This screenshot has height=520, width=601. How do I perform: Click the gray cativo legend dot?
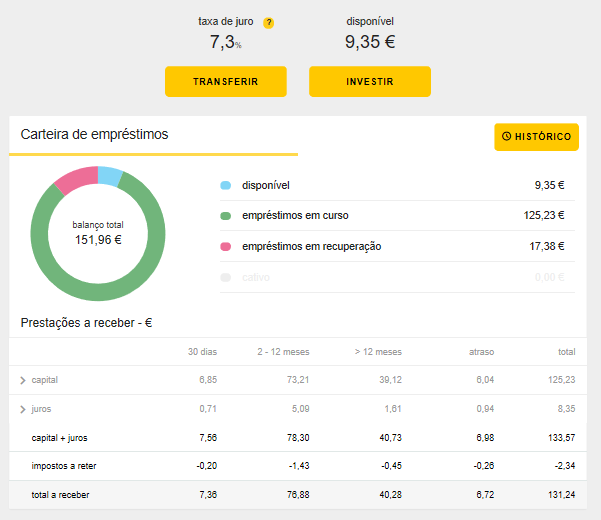pos(225,277)
